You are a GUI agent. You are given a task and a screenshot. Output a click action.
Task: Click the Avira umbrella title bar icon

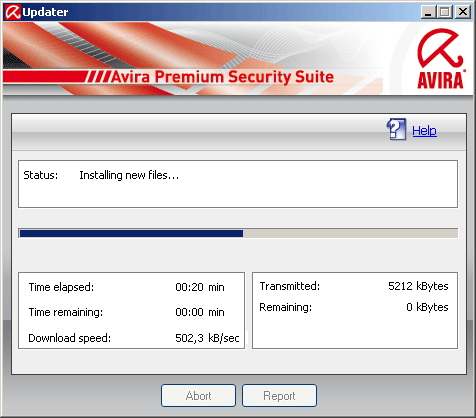pyautogui.click(x=13, y=12)
